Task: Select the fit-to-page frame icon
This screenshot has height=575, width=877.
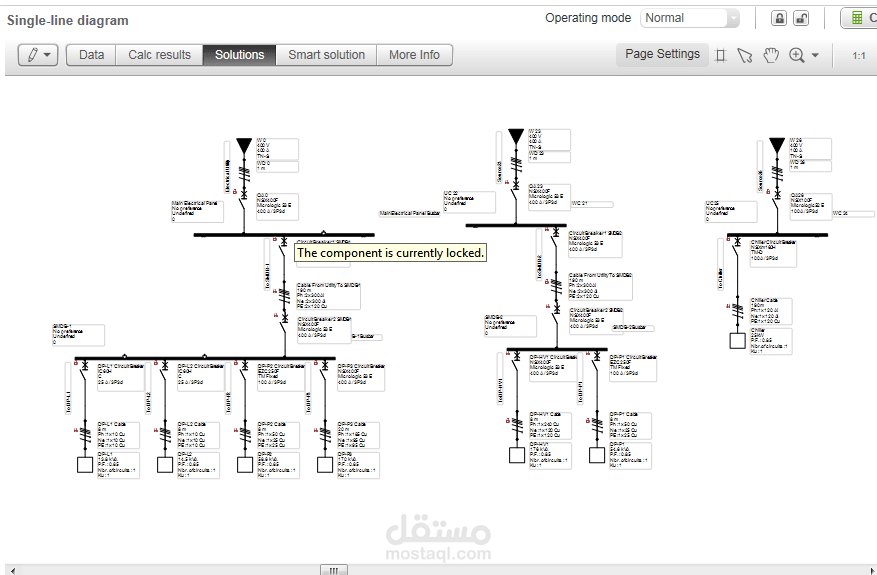Action: (721, 55)
